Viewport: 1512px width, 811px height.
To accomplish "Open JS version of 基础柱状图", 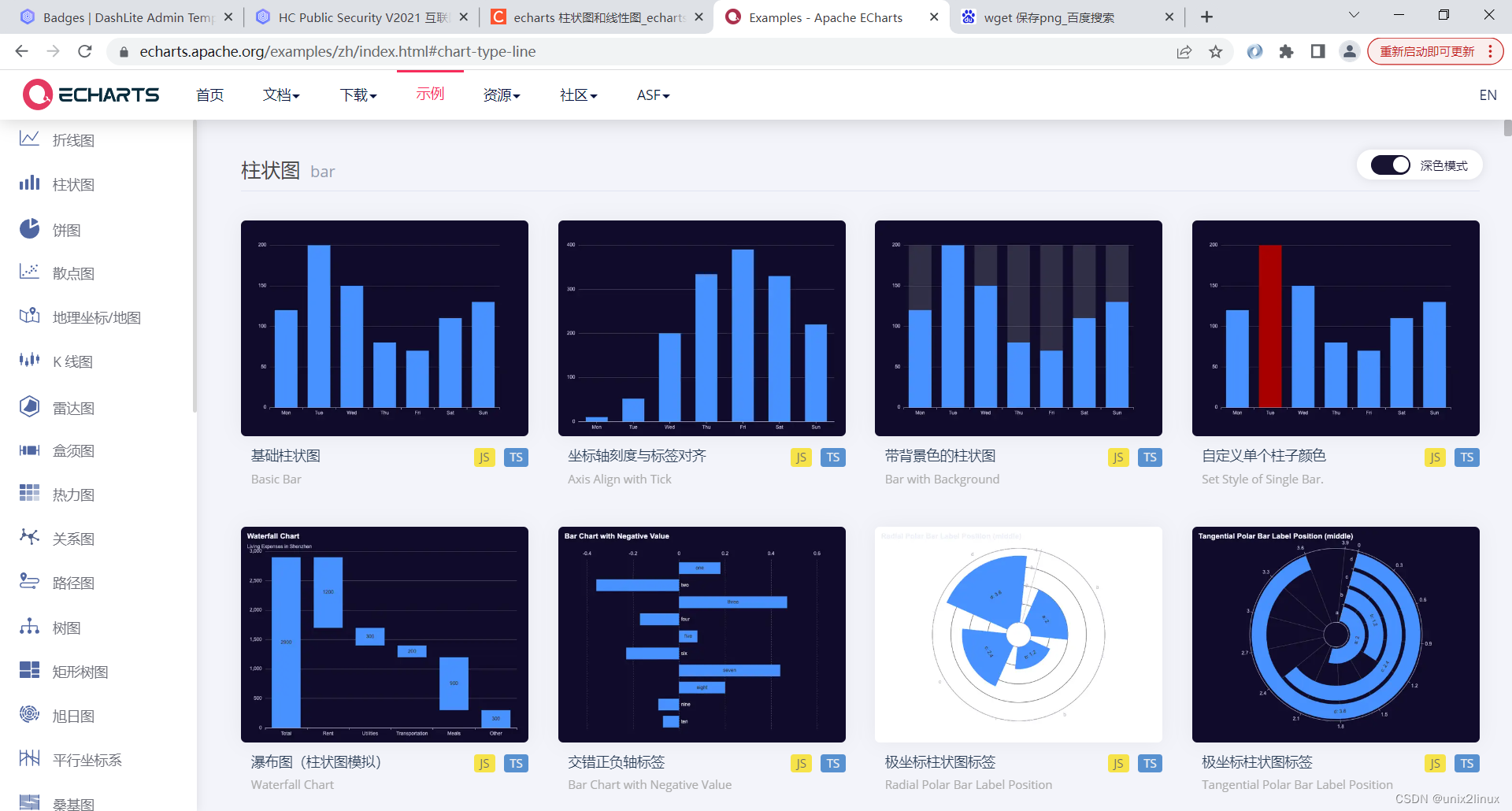I will click(484, 457).
